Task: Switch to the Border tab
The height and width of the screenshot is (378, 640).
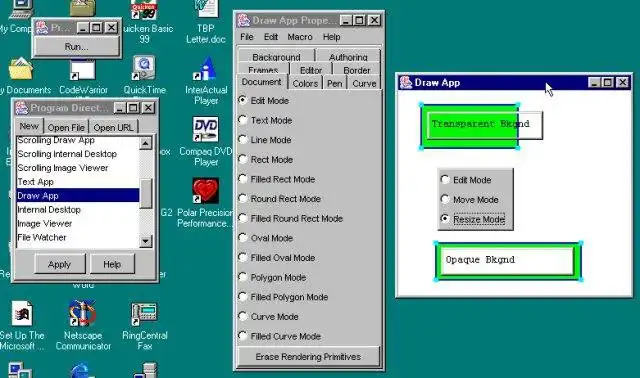Action: 357,69
